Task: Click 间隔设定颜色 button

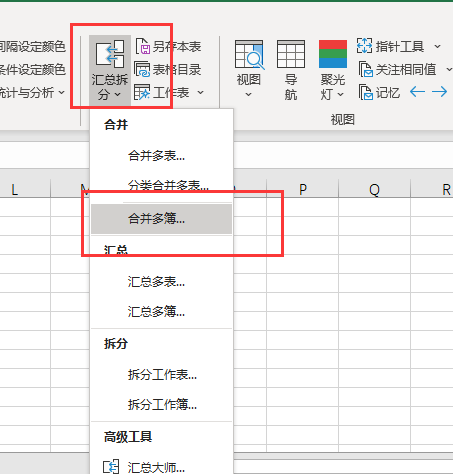Action: (x=32, y=46)
